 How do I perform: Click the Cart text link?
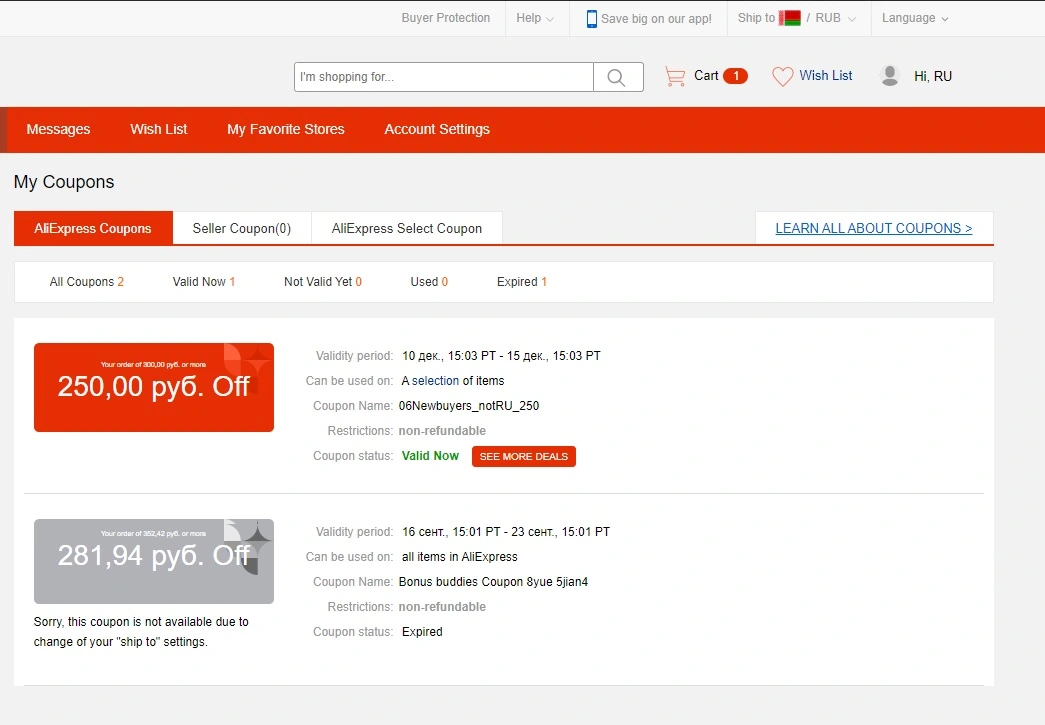706,76
